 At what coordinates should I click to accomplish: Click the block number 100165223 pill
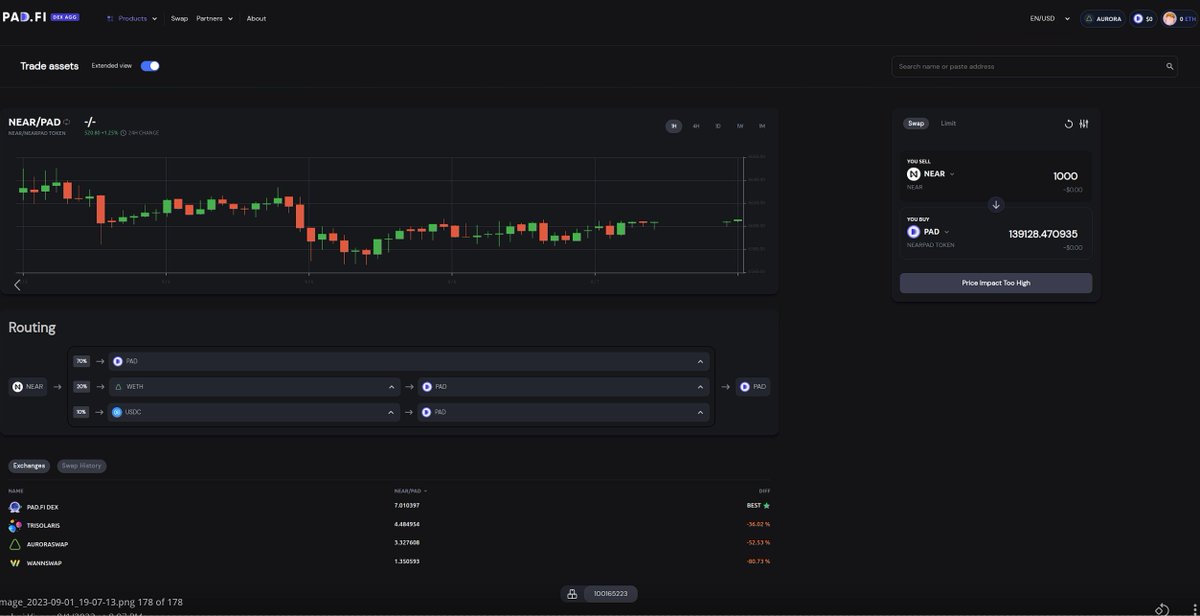click(x=610, y=594)
